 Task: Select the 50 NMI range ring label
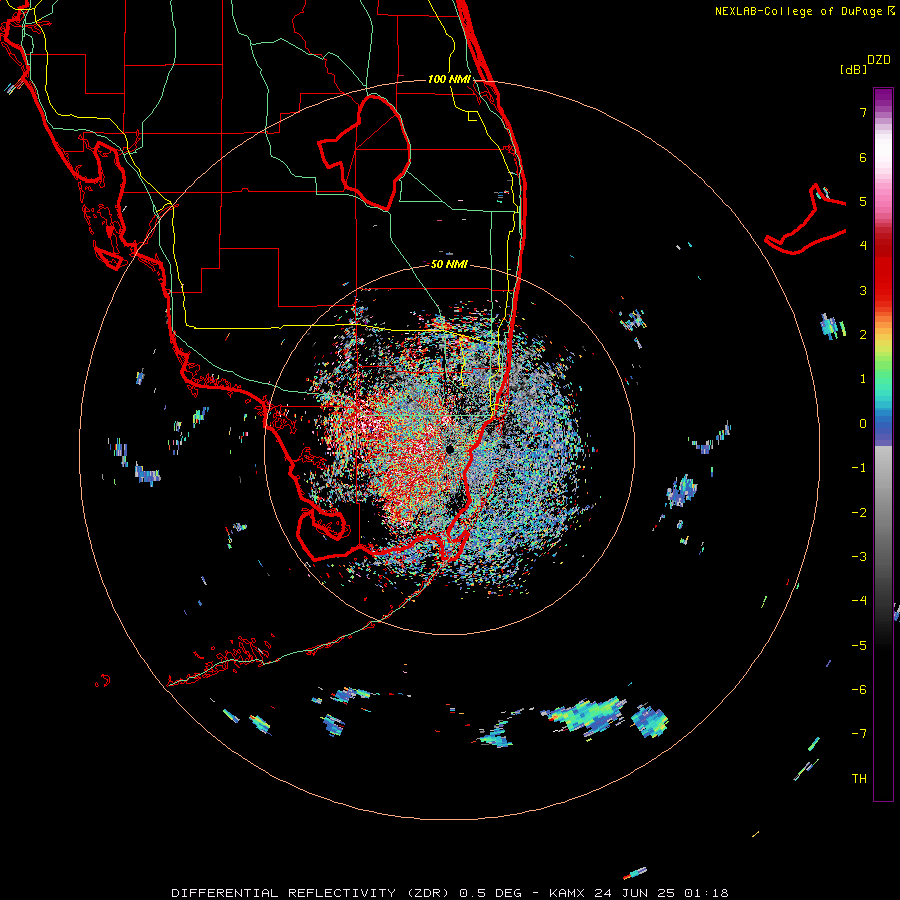(x=449, y=264)
